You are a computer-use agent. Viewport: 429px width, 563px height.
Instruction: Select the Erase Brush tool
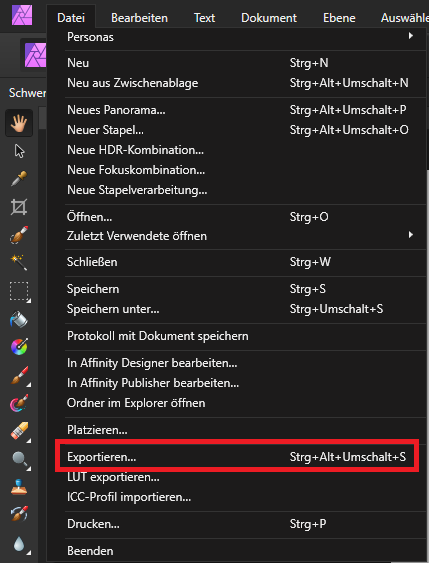tap(20, 431)
